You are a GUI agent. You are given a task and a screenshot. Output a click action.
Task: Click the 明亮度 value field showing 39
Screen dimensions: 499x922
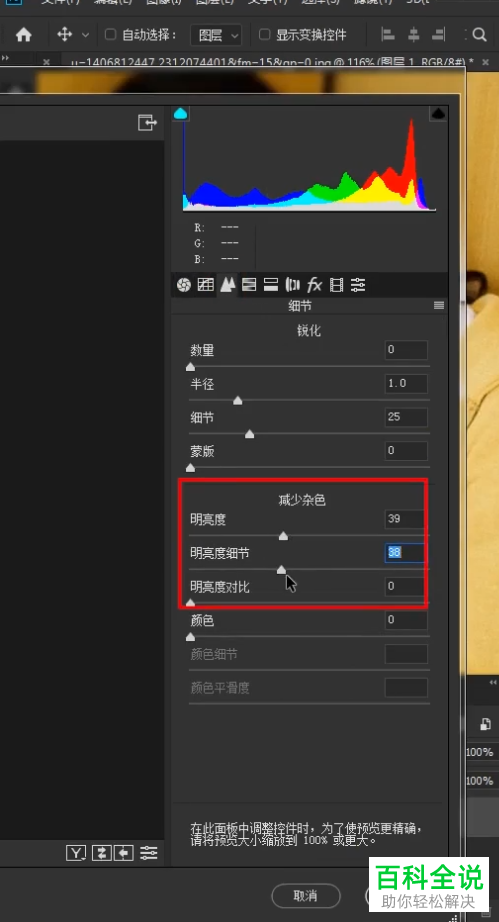(x=404, y=519)
